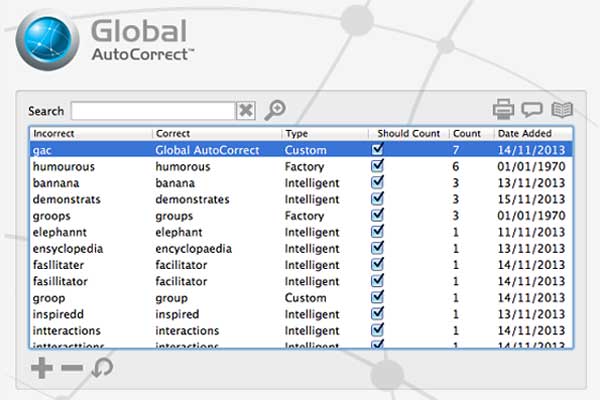Select the 'fasillitator' row

pos(301,281)
